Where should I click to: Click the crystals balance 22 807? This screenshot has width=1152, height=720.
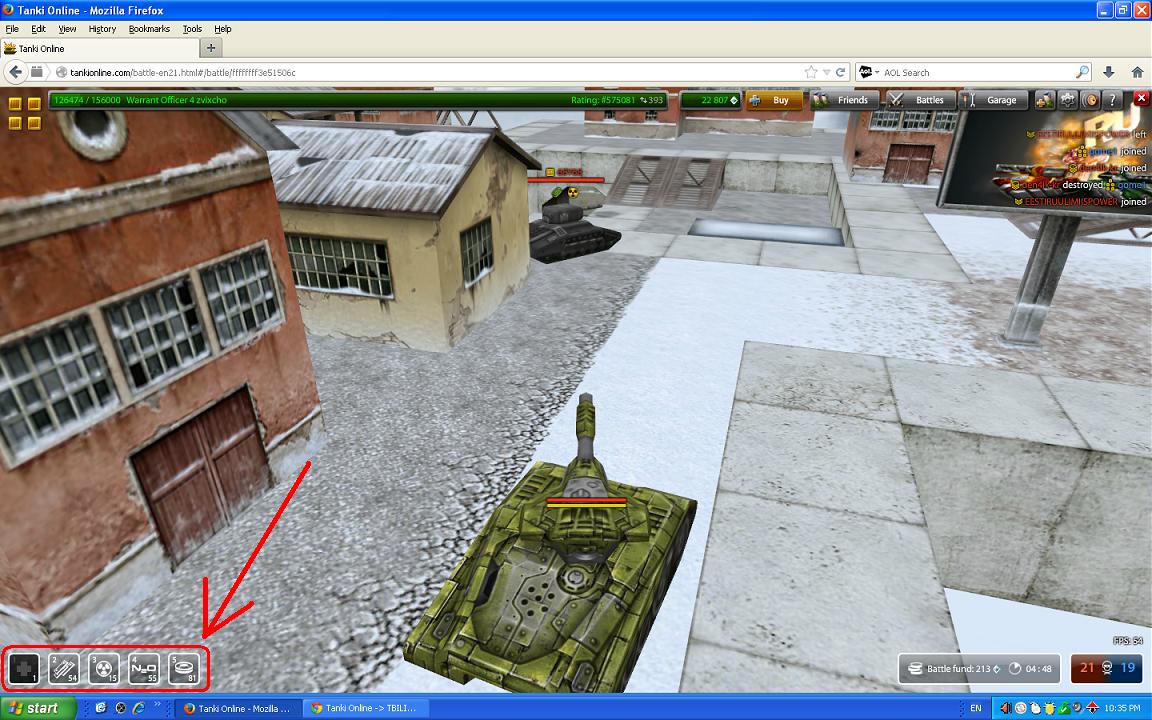point(710,100)
